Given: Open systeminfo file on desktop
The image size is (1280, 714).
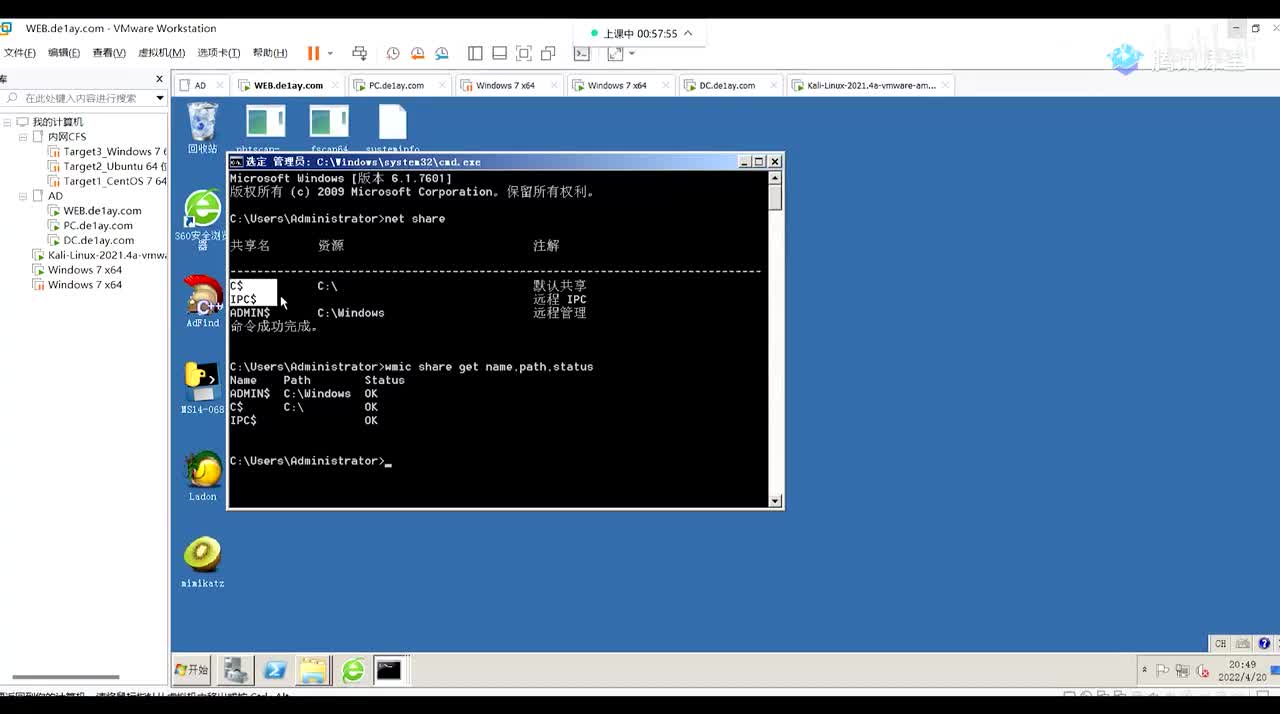Looking at the screenshot, I should pos(392,128).
